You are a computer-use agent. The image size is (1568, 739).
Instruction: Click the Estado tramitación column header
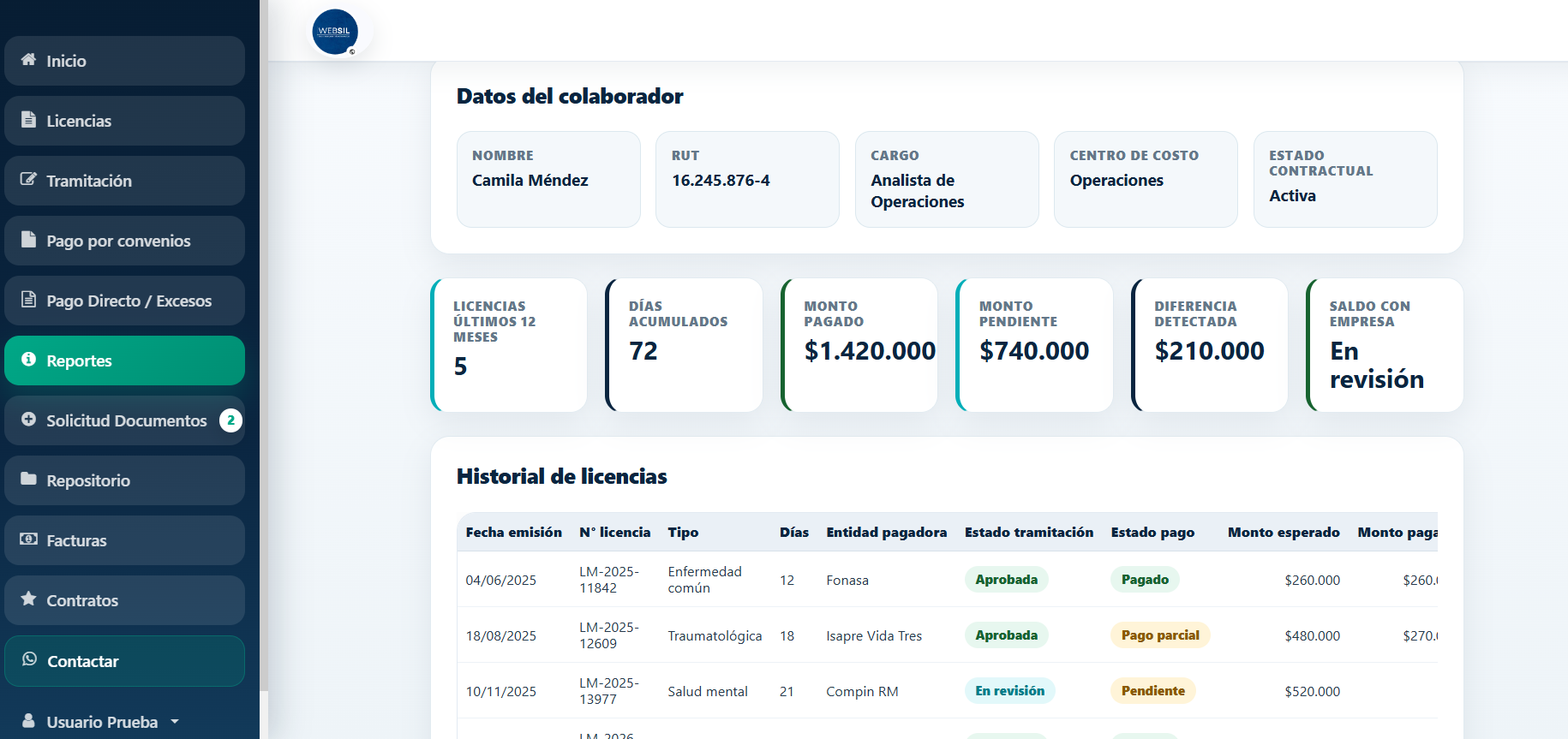[1029, 533]
